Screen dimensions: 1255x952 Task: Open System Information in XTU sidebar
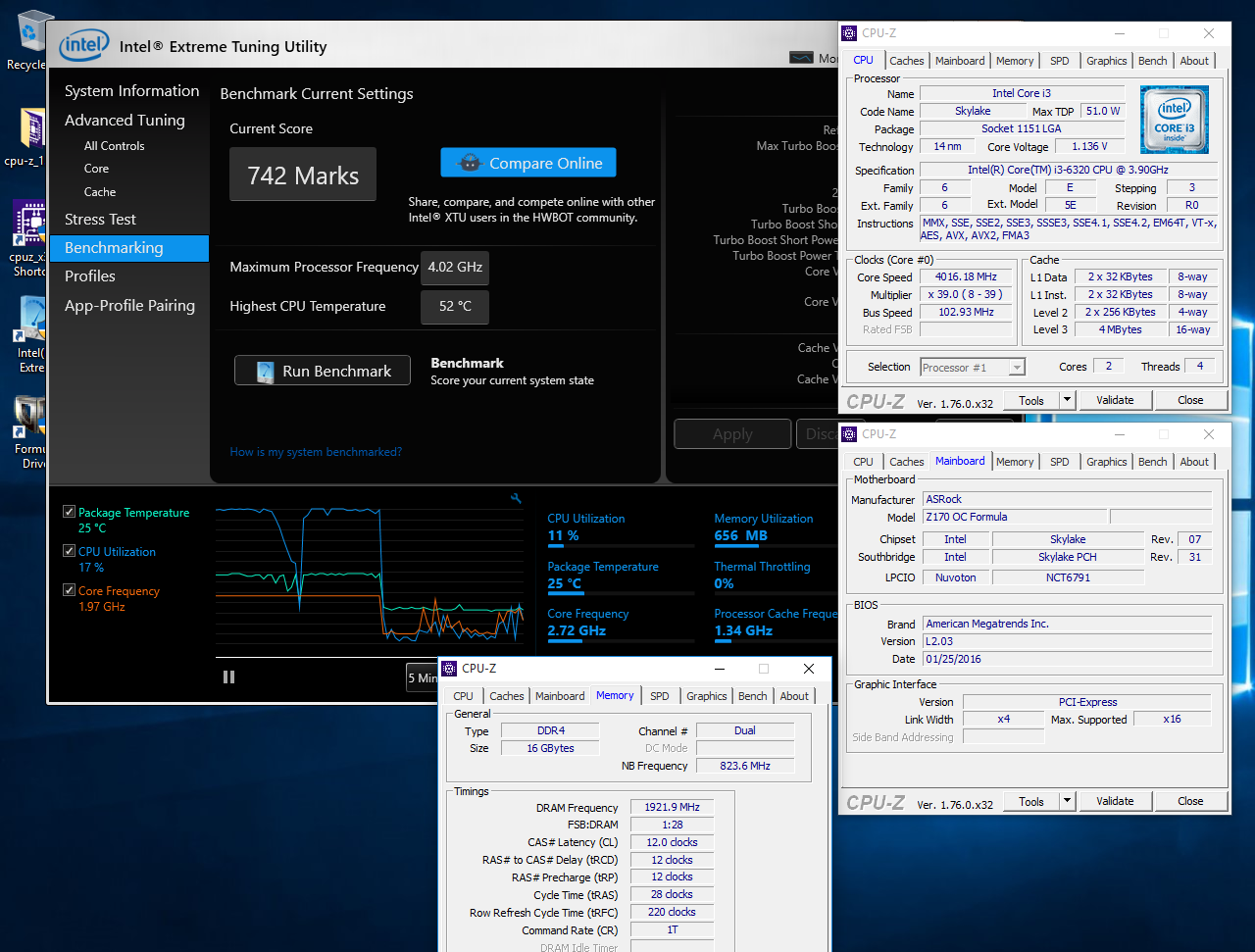point(131,91)
